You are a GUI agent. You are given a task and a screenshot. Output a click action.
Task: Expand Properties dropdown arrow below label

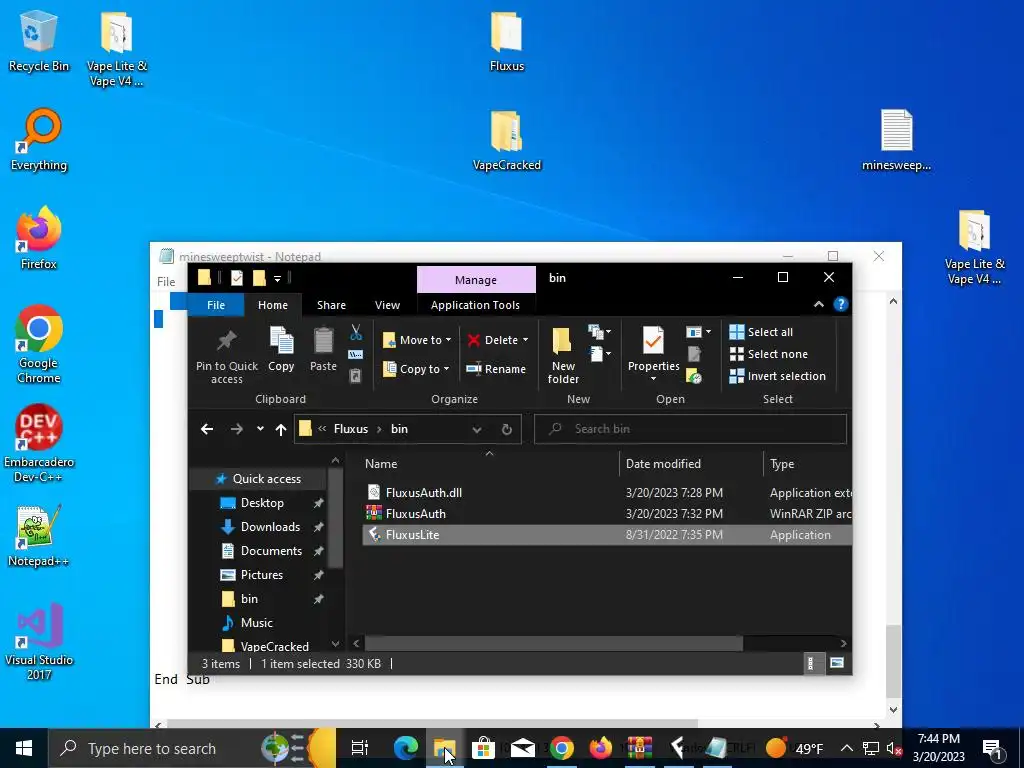(x=653, y=379)
